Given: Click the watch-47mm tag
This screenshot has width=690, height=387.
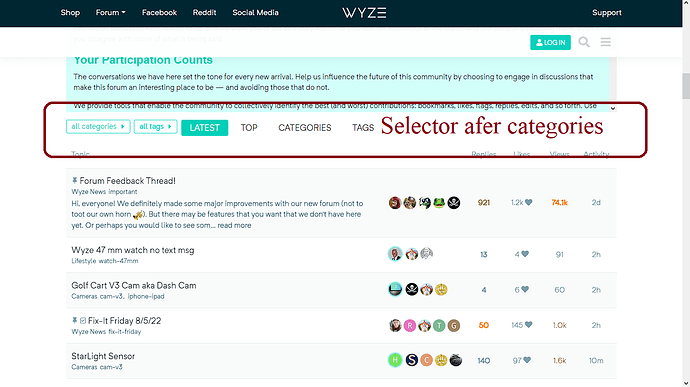Looking at the screenshot, I should 118,261.
